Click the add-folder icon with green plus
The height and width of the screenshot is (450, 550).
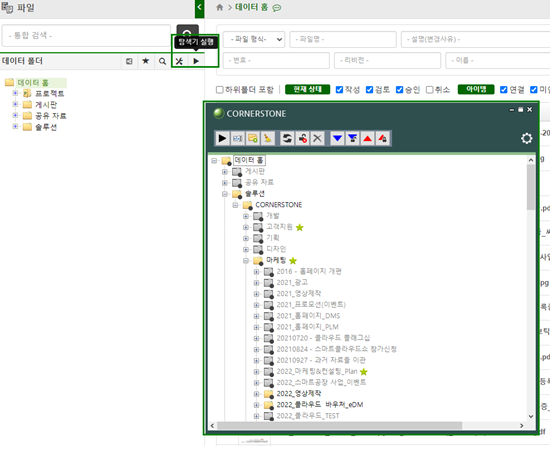click(x=253, y=138)
